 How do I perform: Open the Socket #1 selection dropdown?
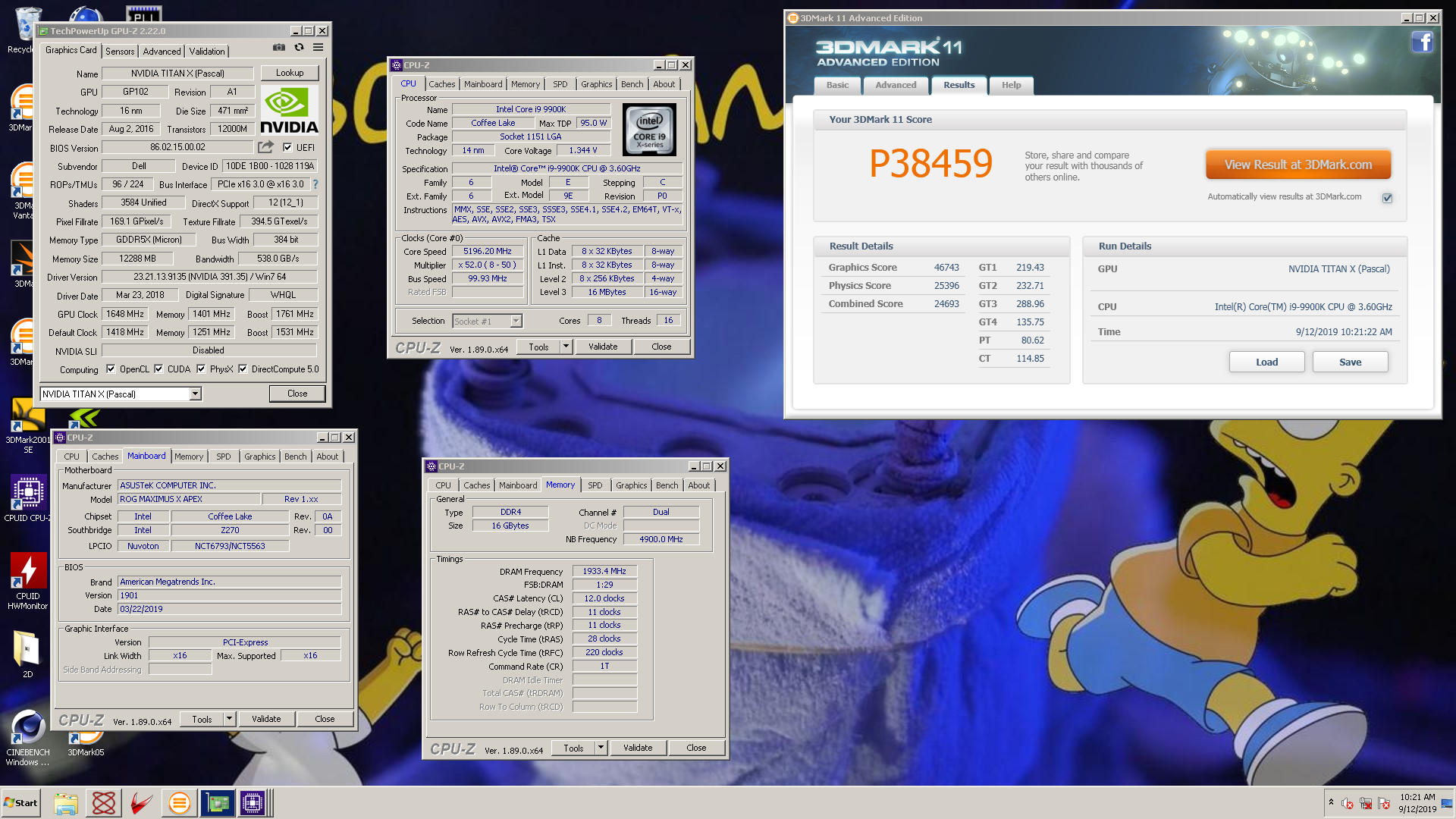pyautogui.click(x=516, y=321)
